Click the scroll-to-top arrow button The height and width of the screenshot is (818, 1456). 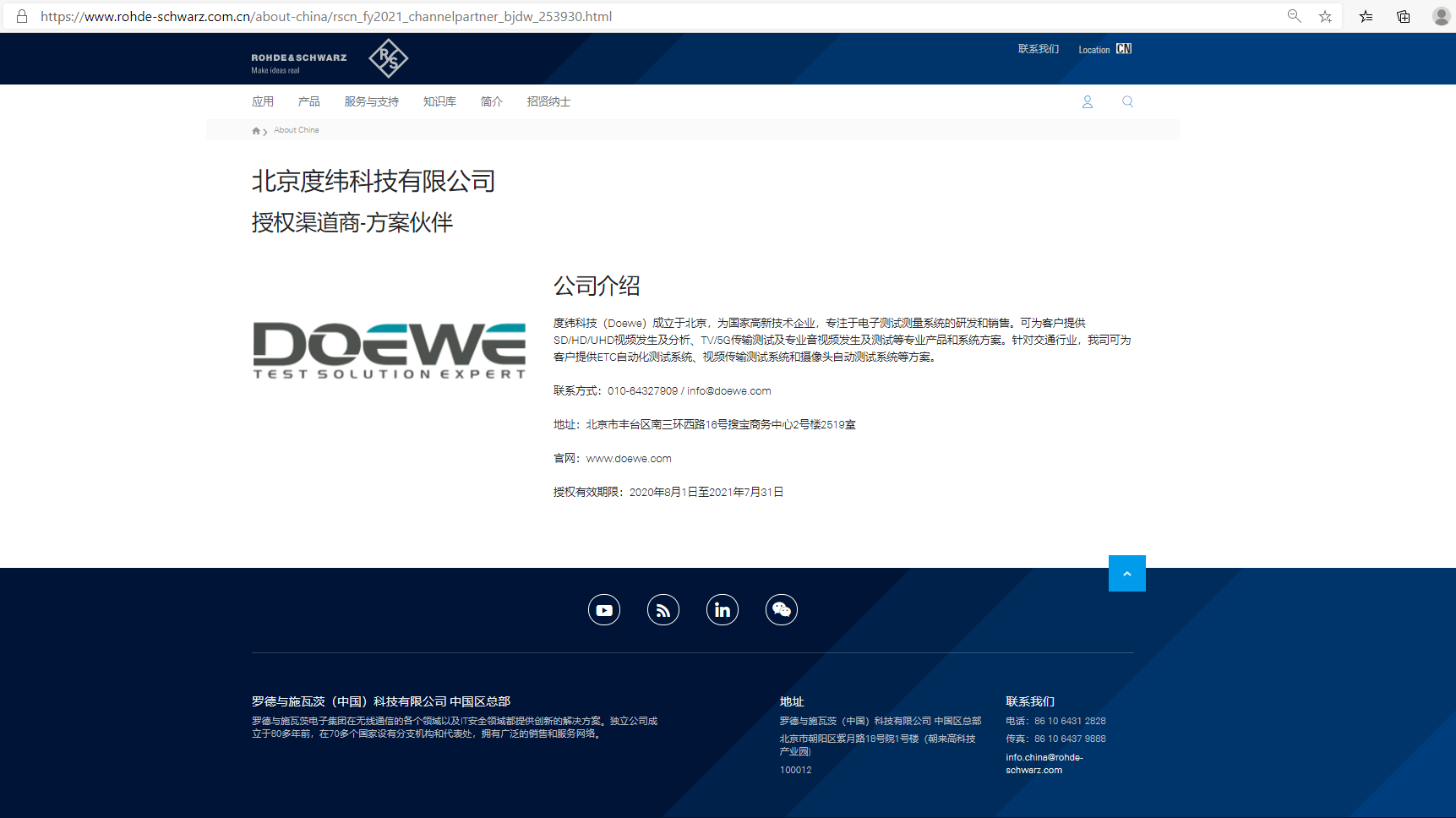coord(1126,574)
